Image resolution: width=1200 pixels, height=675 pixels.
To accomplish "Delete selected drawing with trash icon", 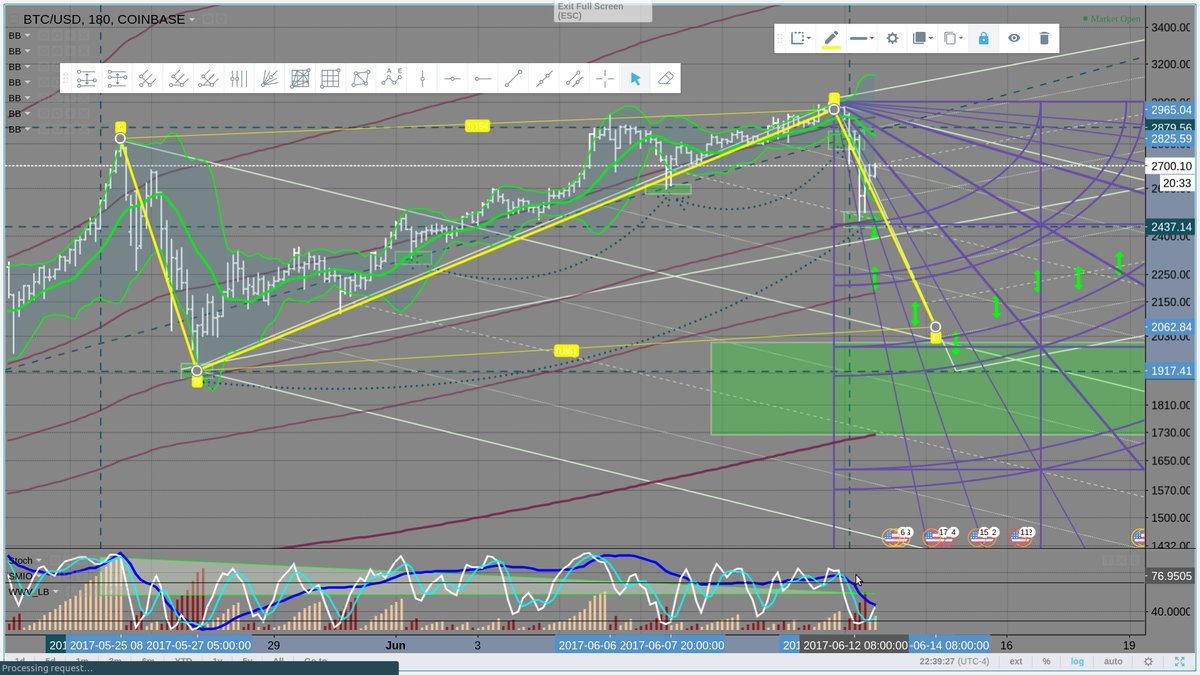I will (1044, 38).
